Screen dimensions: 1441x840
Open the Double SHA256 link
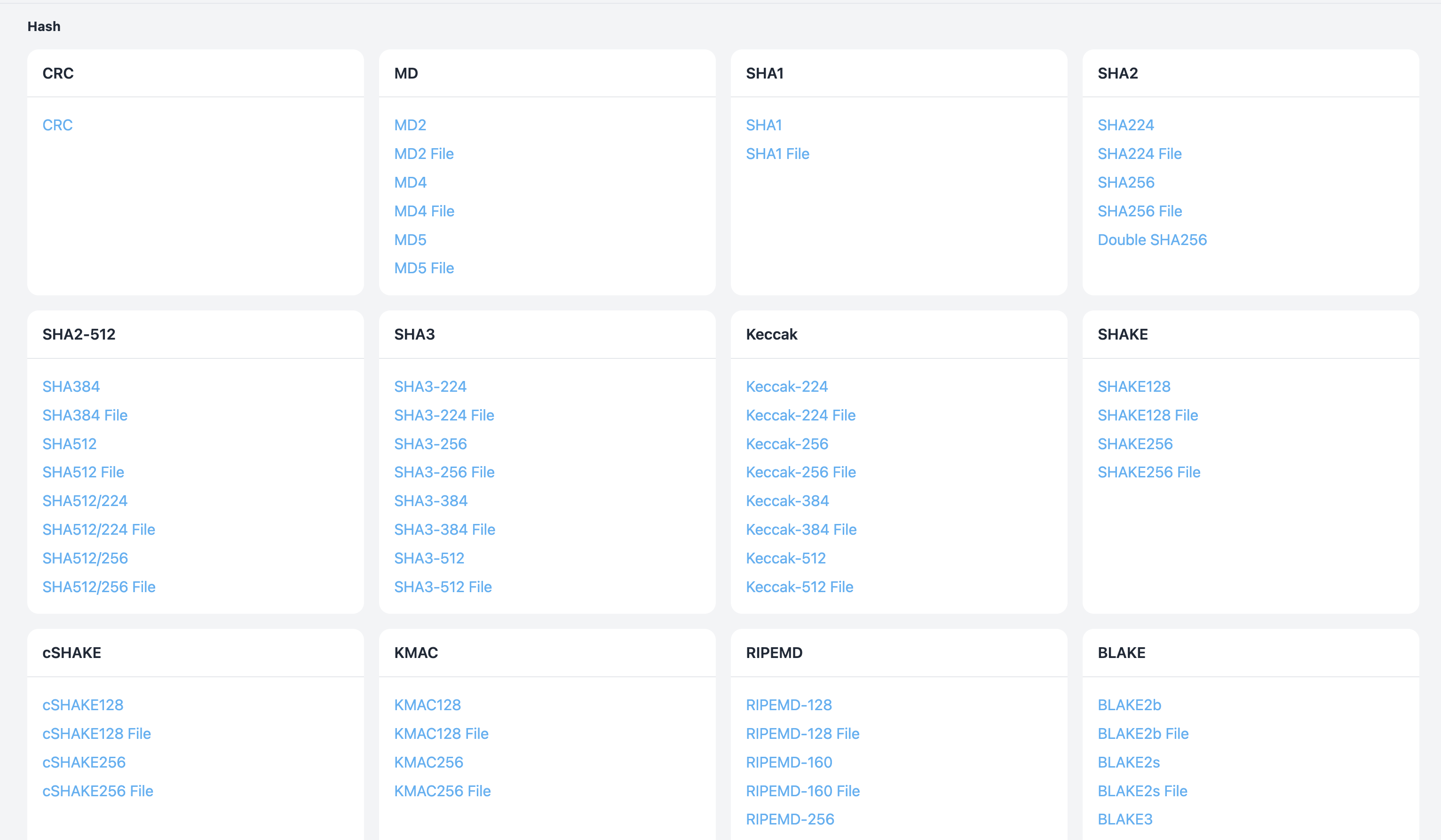click(x=1152, y=239)
